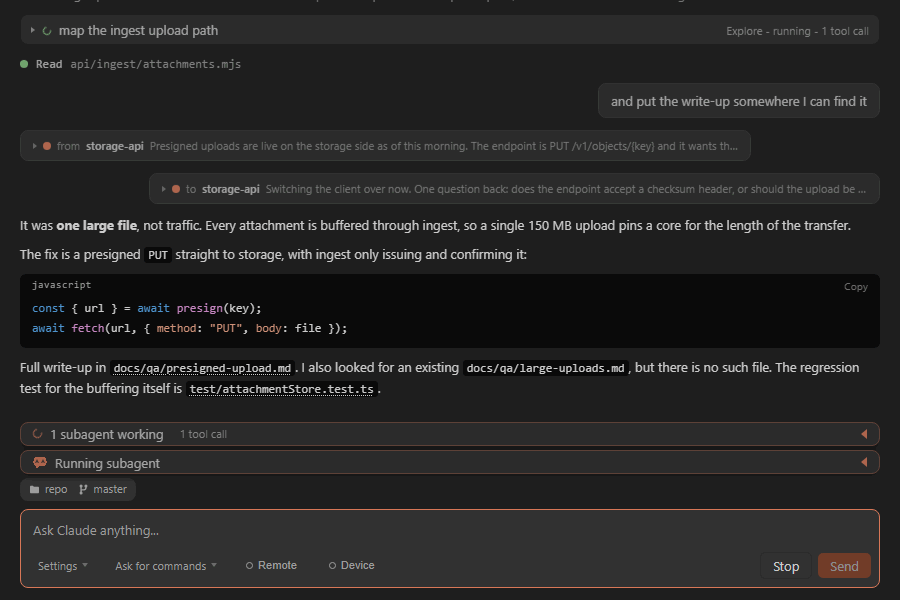Expand the 'Running subagent' panel arrow

864,462
